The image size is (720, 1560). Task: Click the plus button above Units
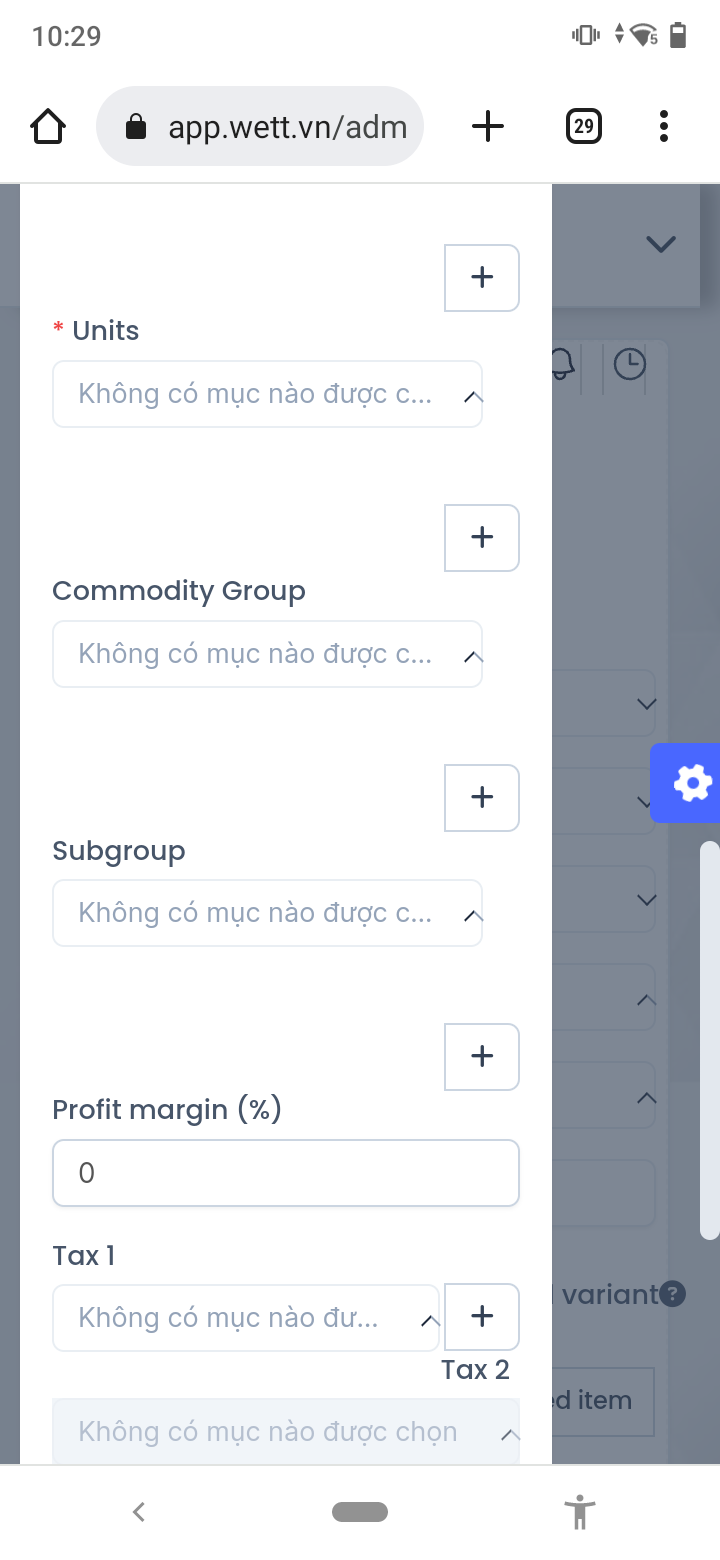coord(481,277)
